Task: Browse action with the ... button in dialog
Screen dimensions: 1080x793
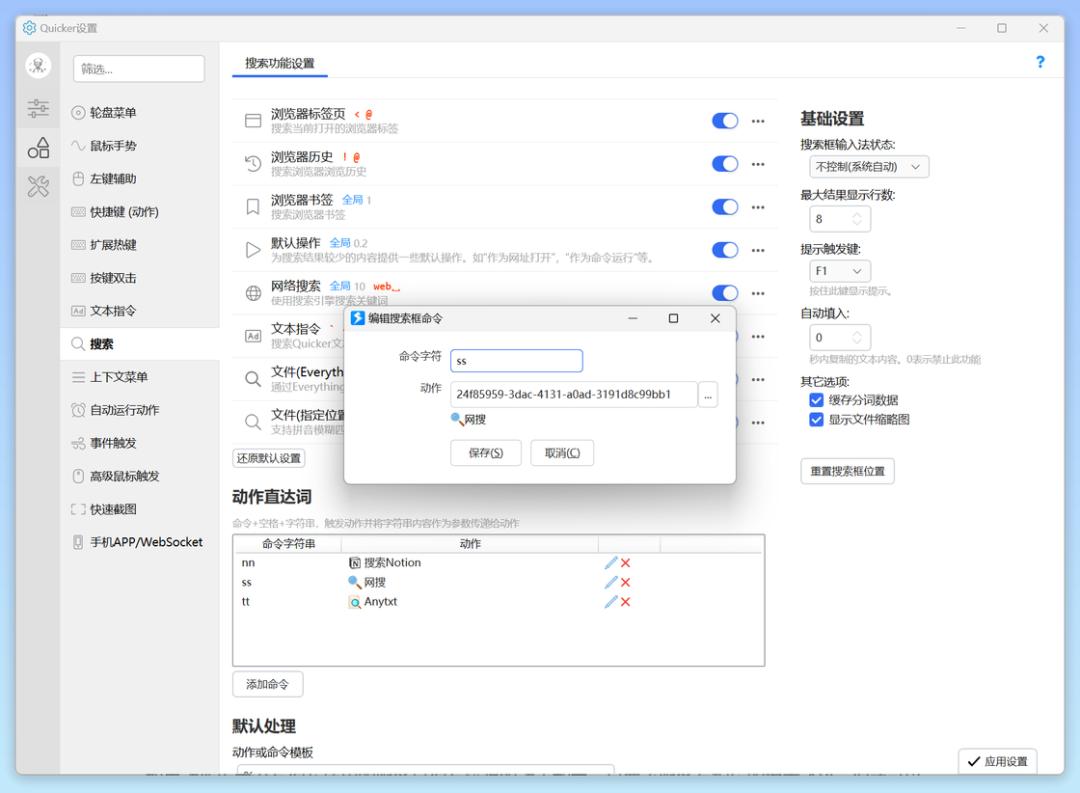Action: coord(708,395)
